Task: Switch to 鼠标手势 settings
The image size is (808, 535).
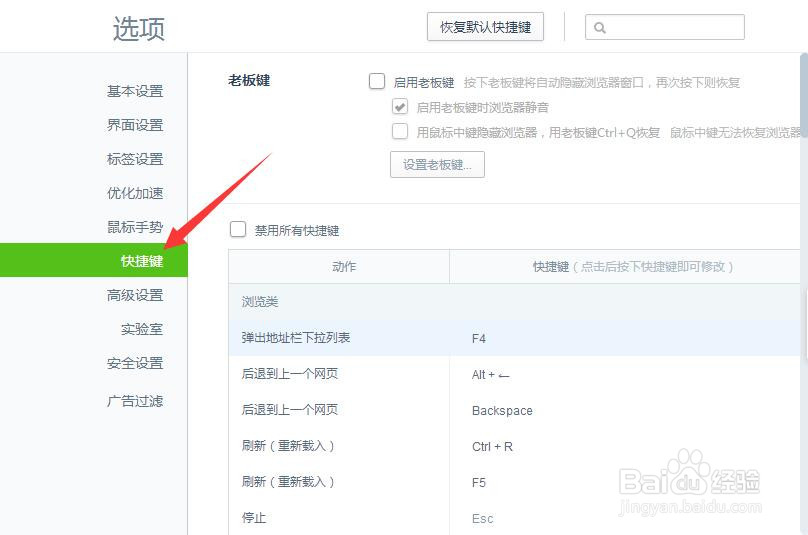Action: point(135,227)
